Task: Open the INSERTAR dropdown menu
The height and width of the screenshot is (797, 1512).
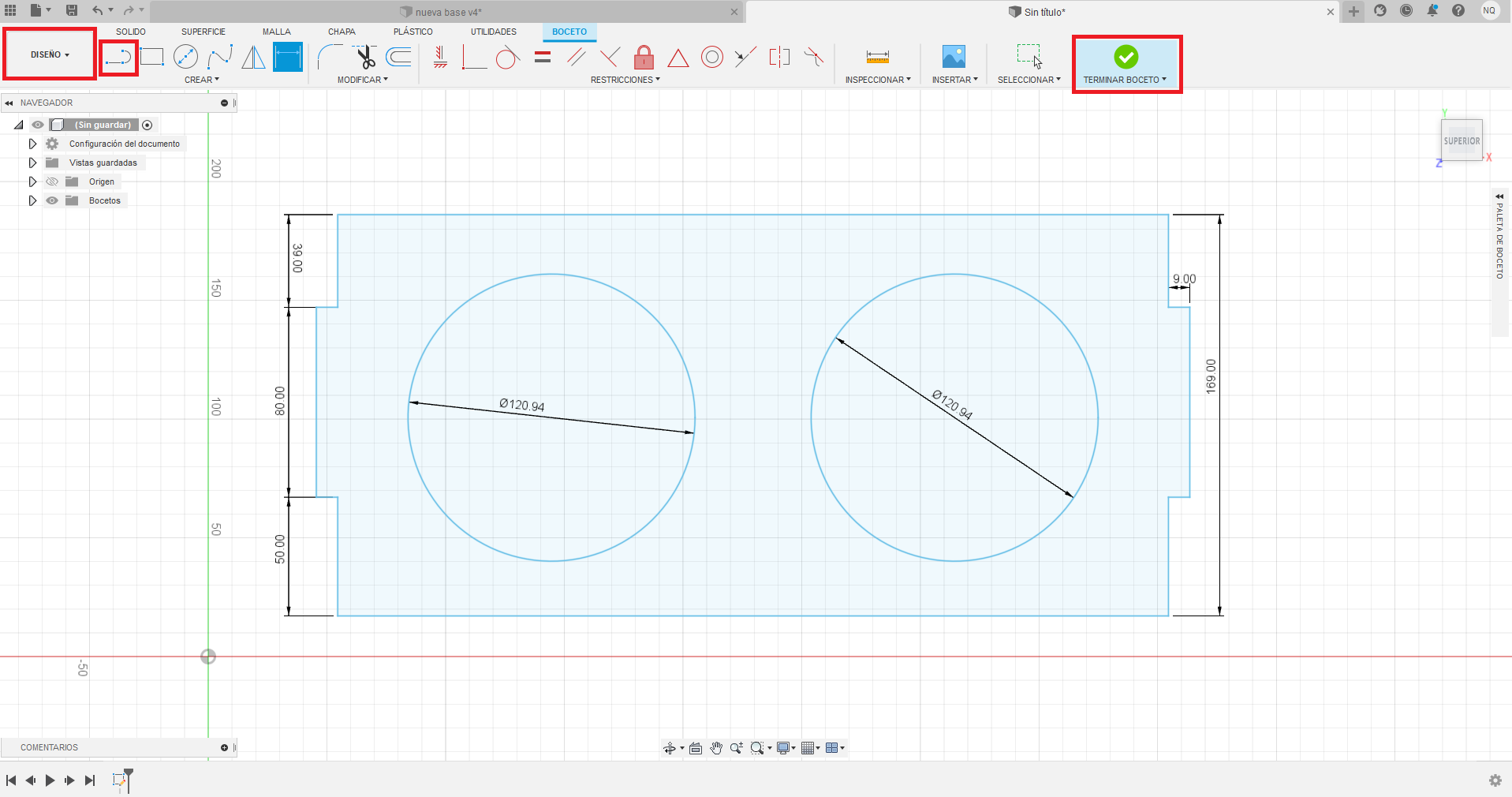Action: [x=954, y=80]
